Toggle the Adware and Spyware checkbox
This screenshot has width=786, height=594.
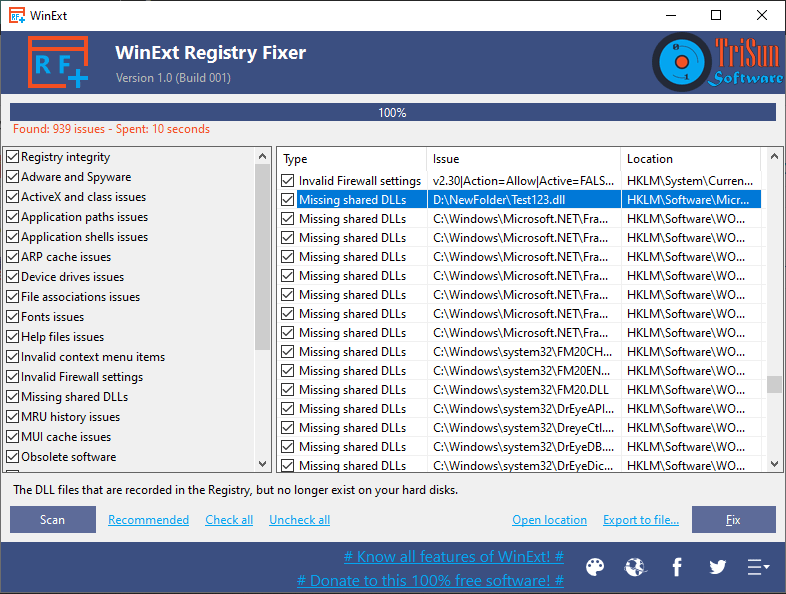coord(13,177)
